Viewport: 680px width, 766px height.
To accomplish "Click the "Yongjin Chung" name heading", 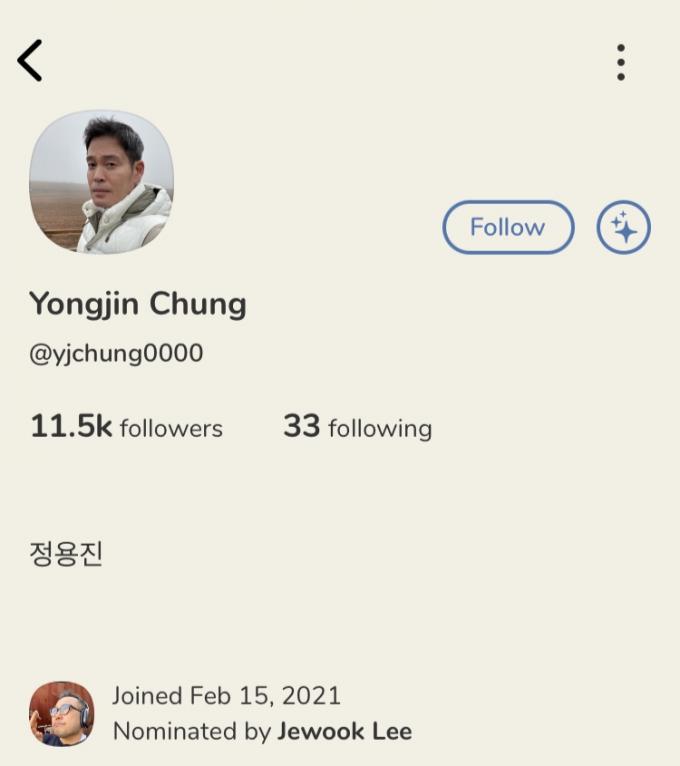I will 138,303.
